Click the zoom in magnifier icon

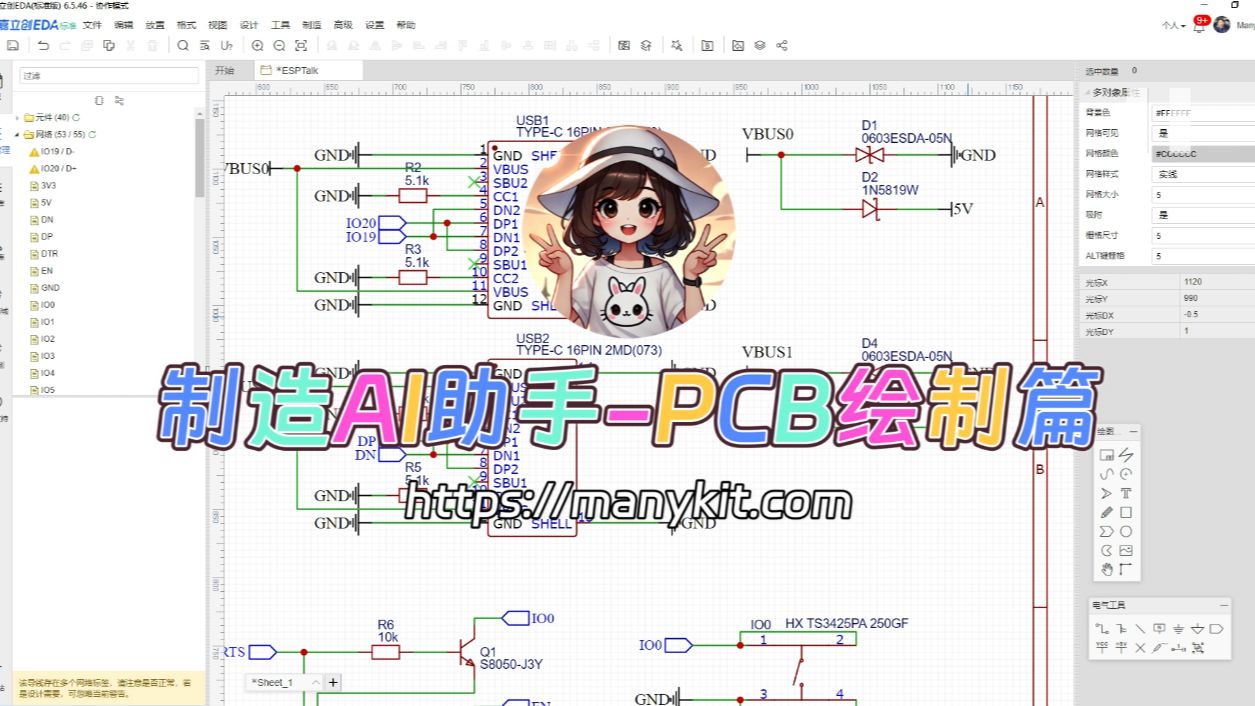[x=257, y=45]
